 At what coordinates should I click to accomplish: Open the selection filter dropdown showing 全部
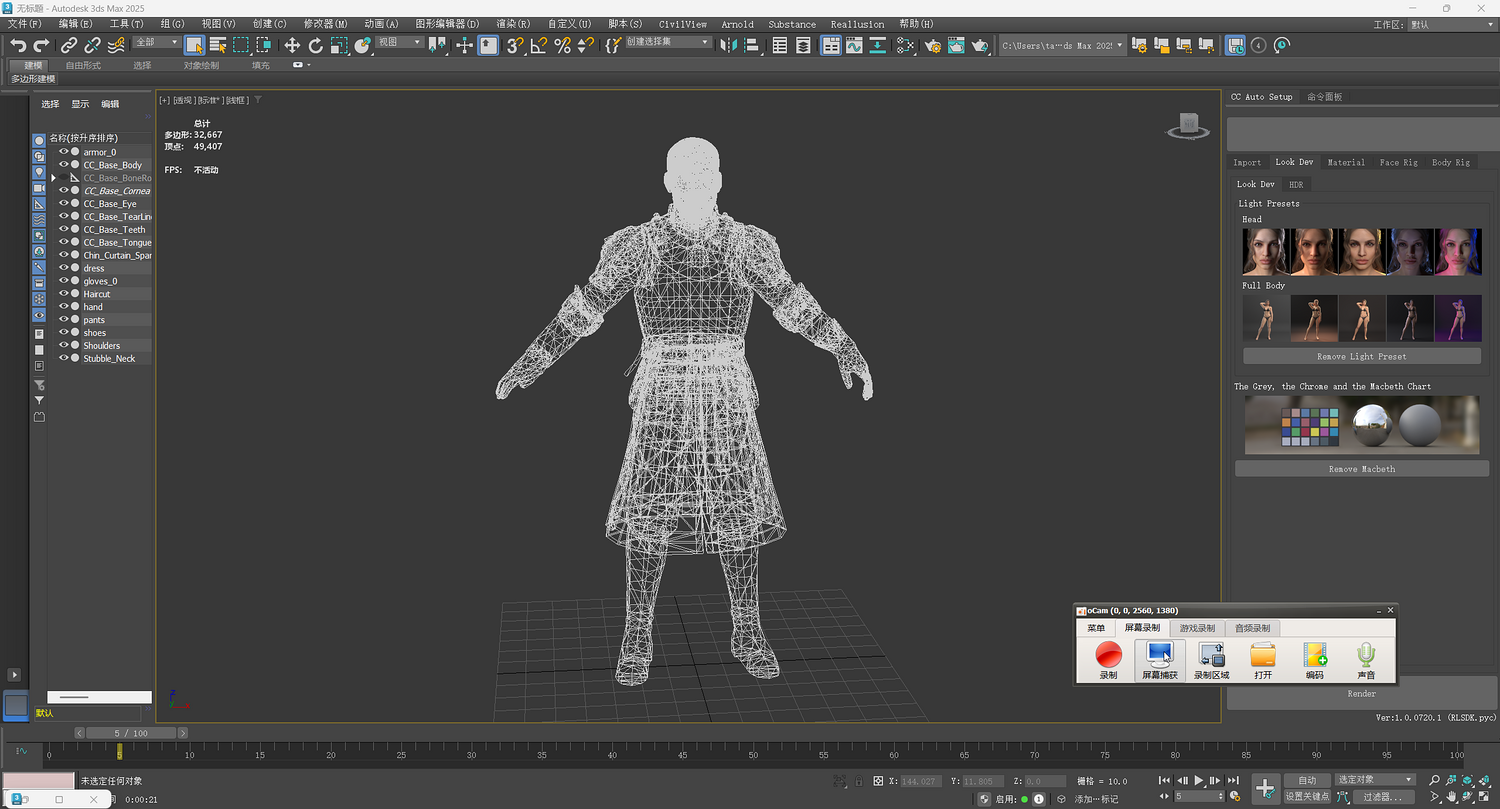click(157, 43)
